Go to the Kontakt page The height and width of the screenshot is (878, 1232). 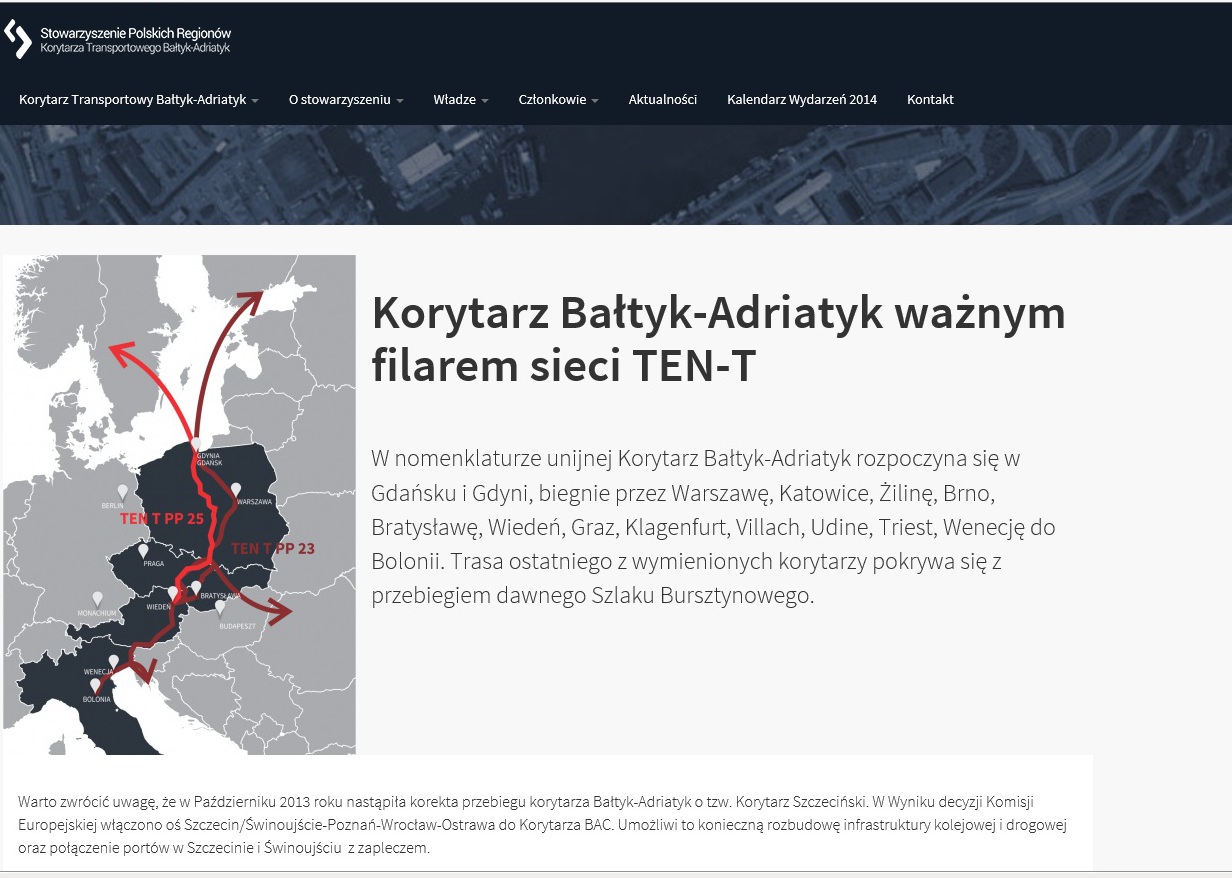930,100
